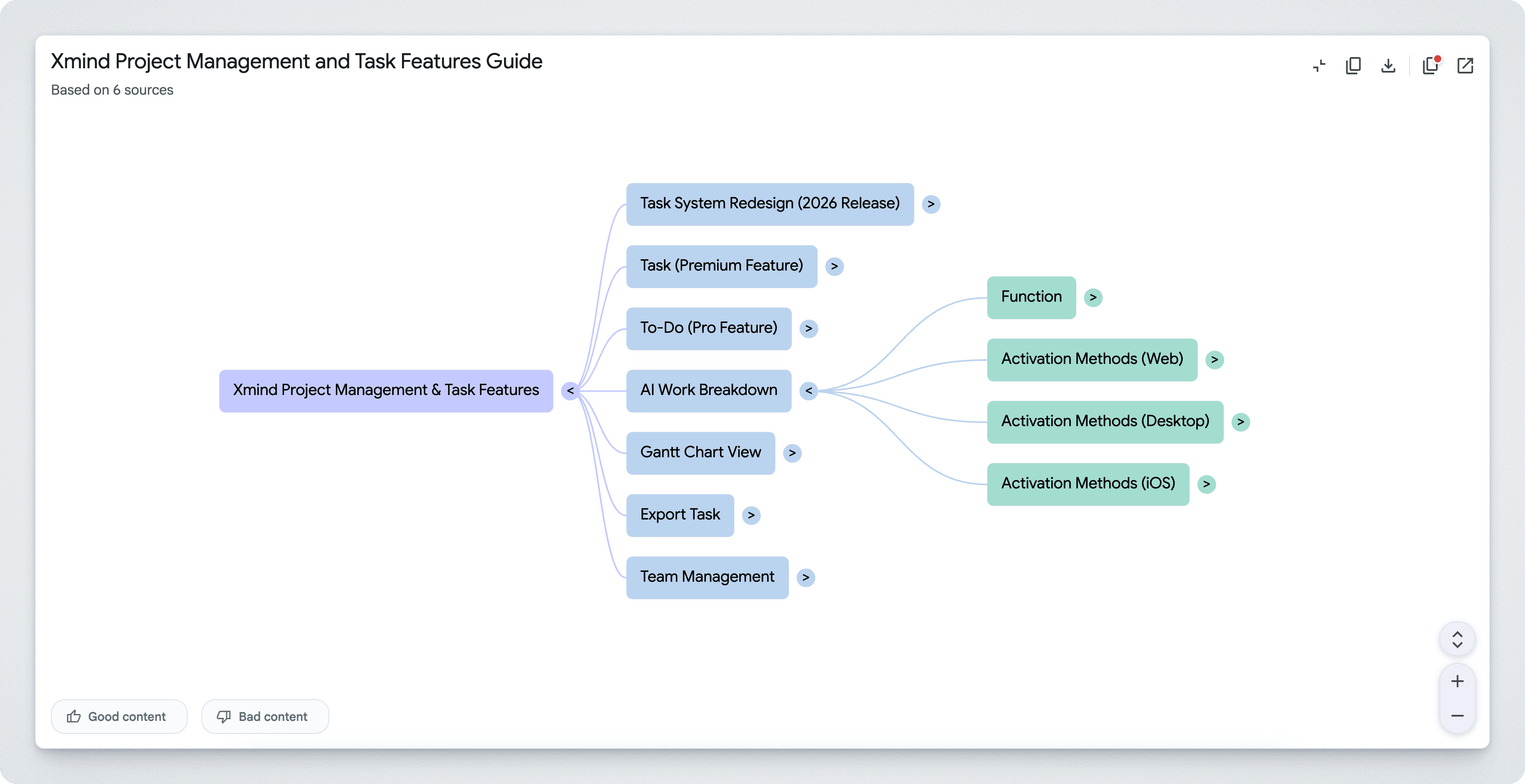
Task: Click the Xmind Project Management root node
Action: [386, 391]
